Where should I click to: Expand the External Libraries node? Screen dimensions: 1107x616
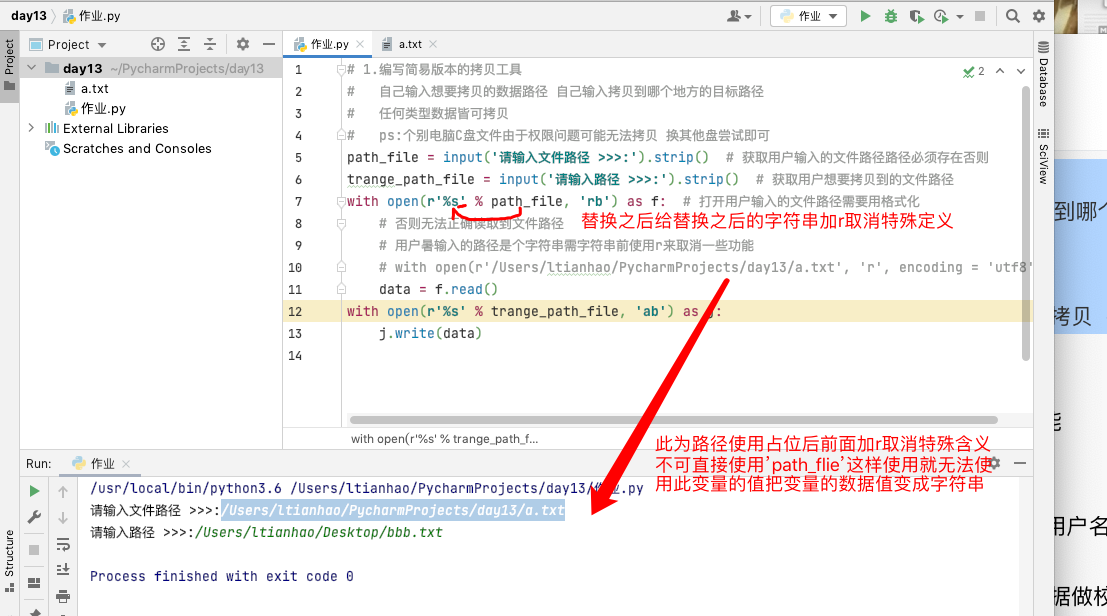[31, 128]
